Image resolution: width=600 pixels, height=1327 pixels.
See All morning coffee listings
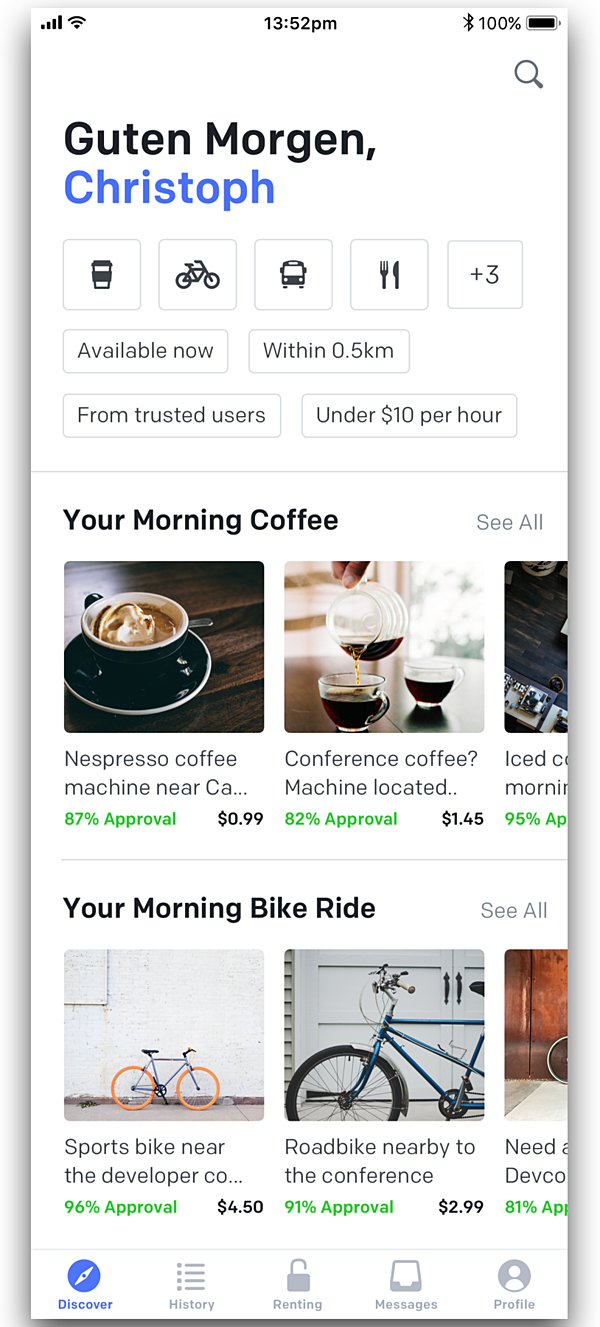(510, 522)
